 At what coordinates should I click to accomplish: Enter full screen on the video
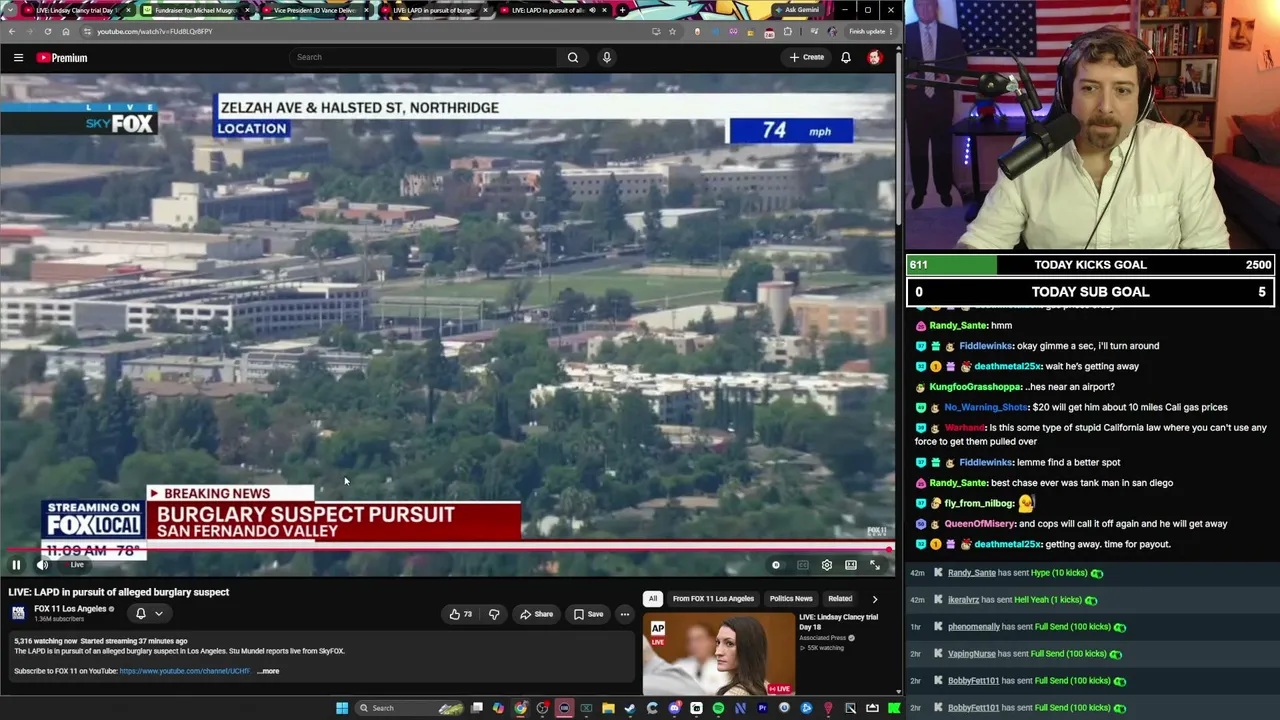tap(875, 565)
